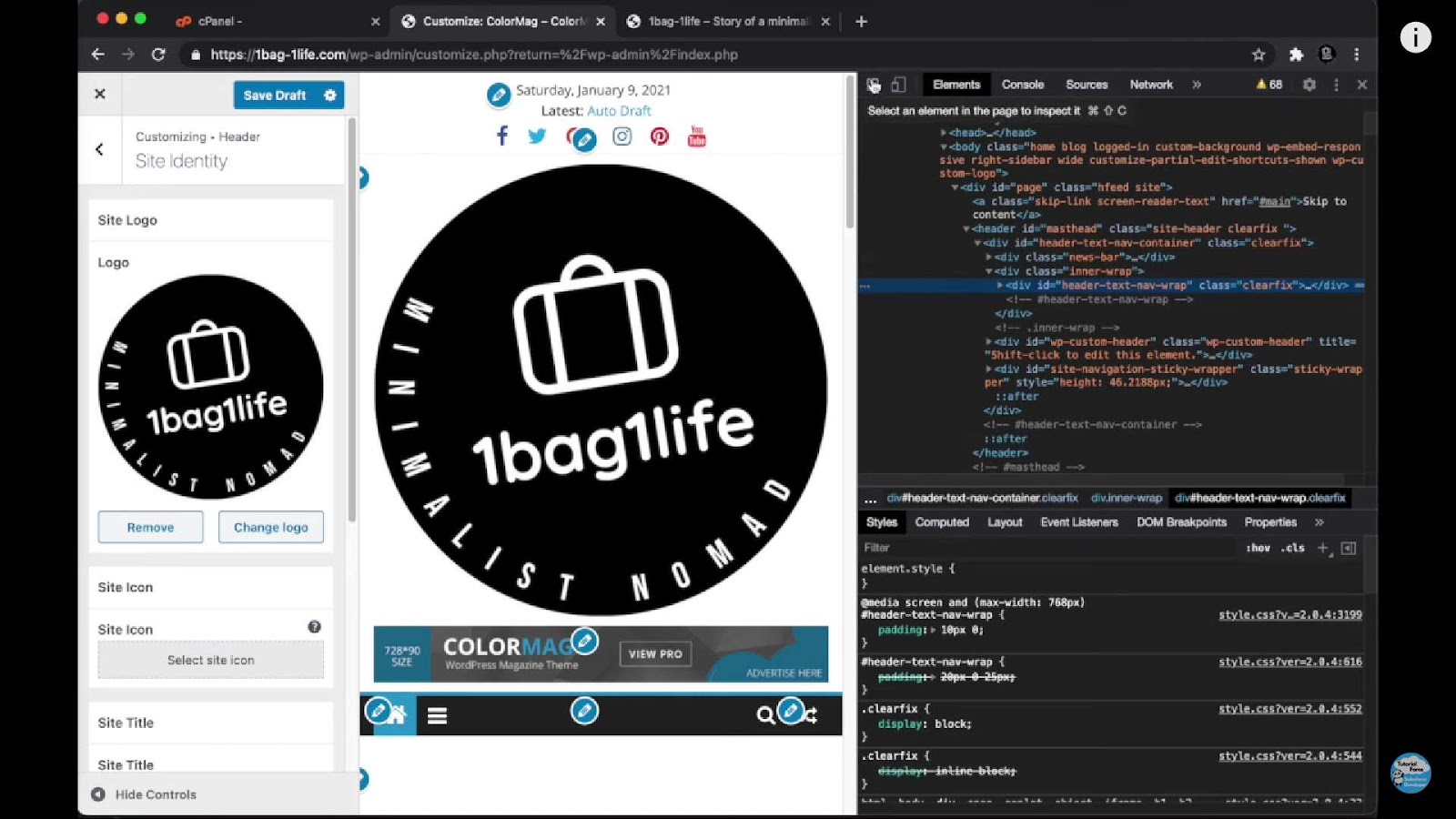Image resolution: width=1456 pixels, height=819 pixels.
Task: Click the search icon in the preview navbar
Action: [x=765, y=715]
